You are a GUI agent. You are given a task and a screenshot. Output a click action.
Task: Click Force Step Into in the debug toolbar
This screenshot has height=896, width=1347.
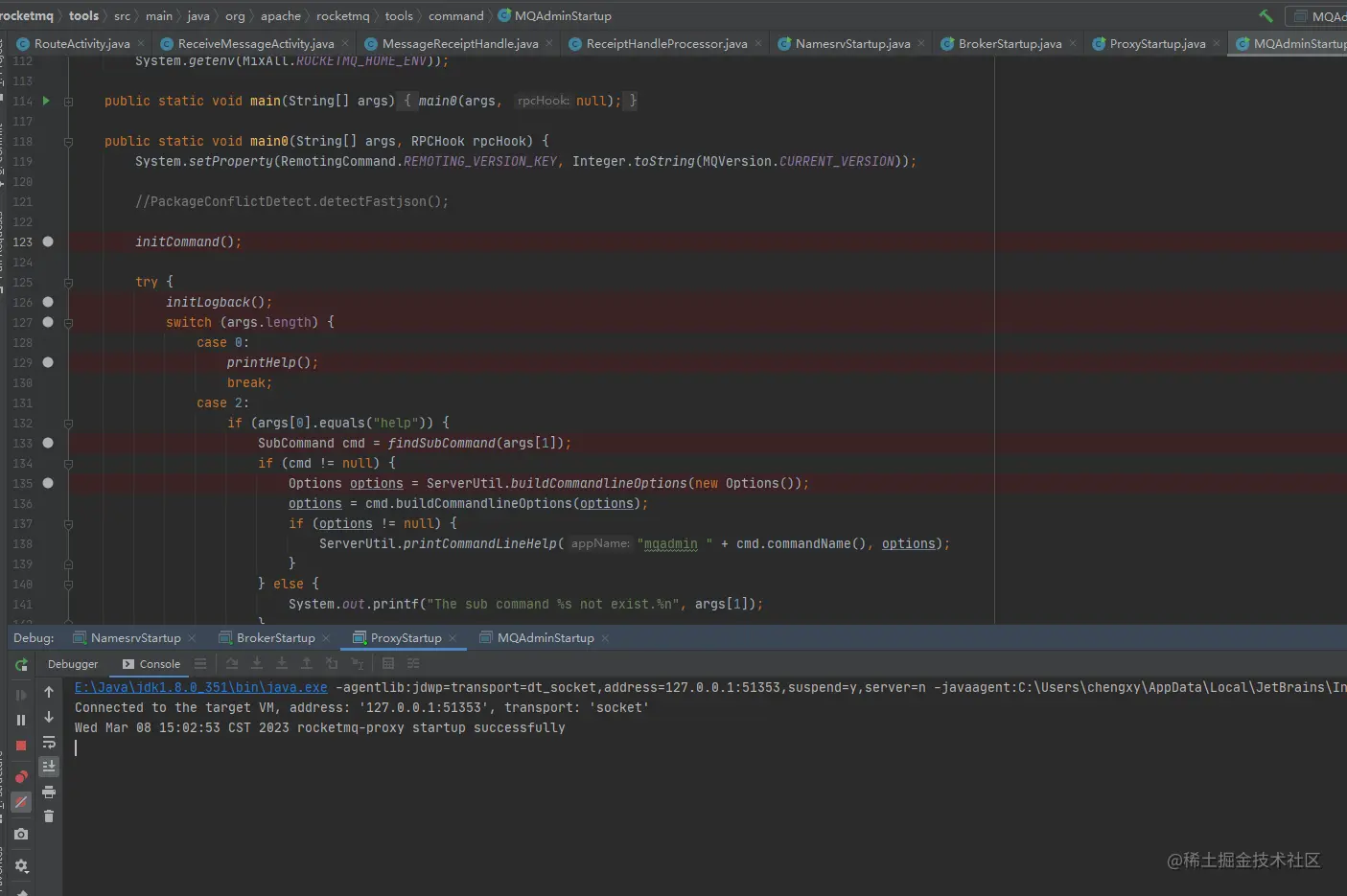coord(282,663)
